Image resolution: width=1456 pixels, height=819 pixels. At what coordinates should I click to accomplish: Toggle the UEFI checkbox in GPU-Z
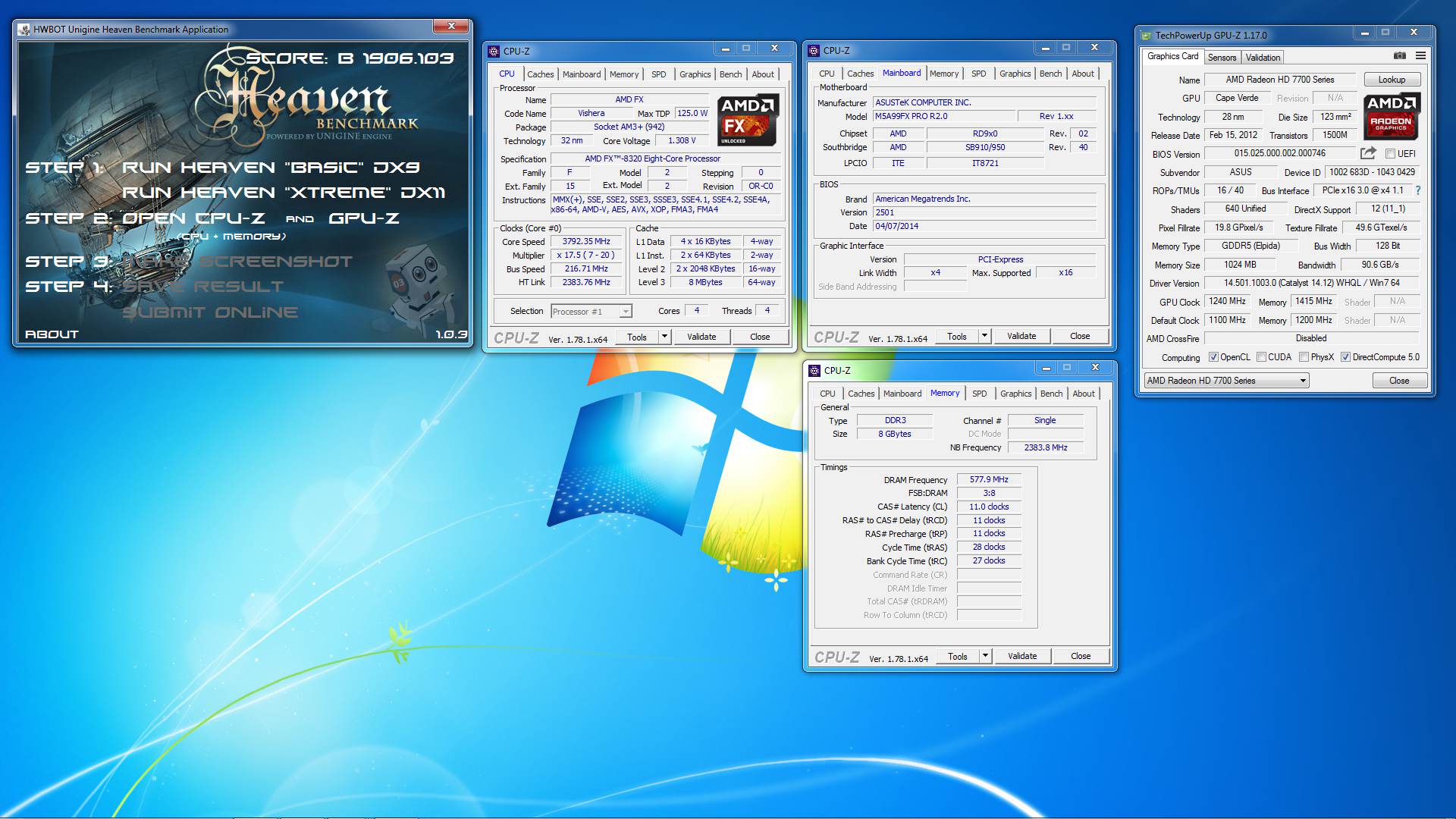(1391, 153)
